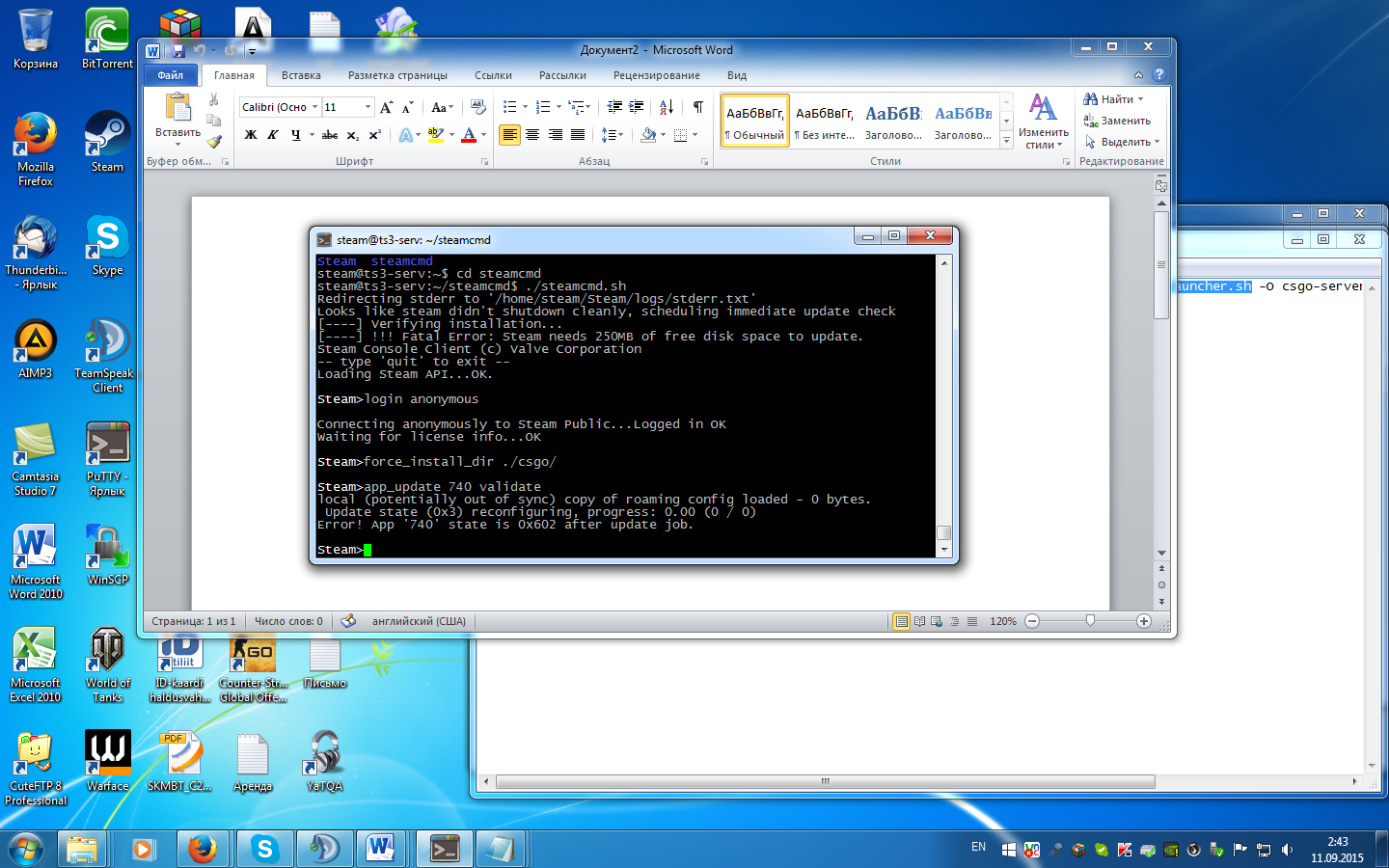Image resolution: width=1389 pixels, height=868 pixels.
Task: Apply red font color
Action: tap(469, 135)
